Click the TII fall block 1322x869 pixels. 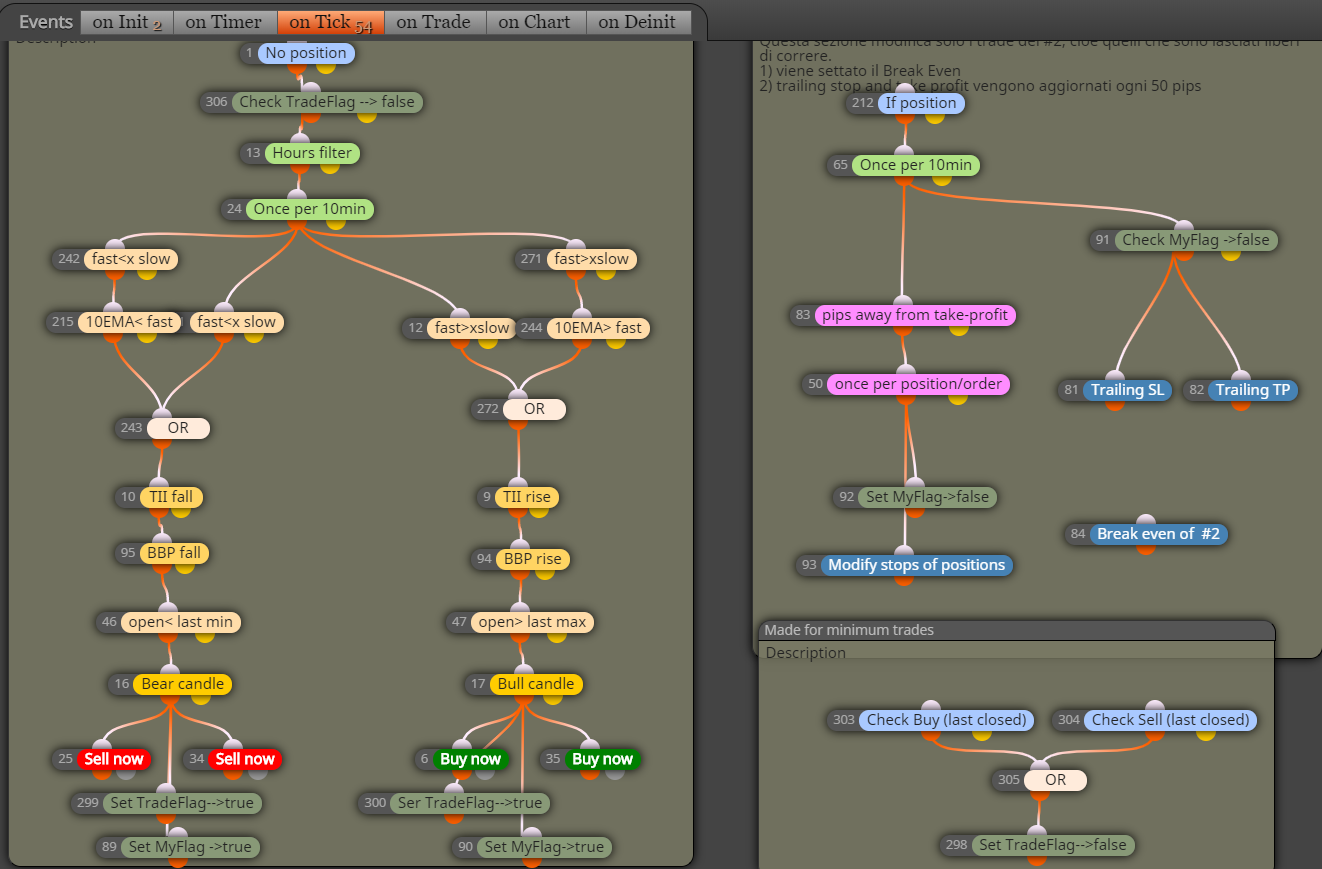click(x=171, y=497)
